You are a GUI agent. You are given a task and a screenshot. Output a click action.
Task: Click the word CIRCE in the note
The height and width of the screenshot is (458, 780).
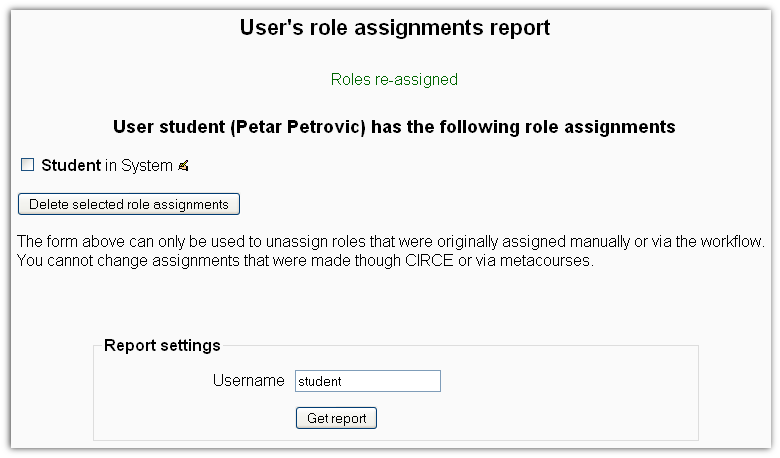[429, 261]
